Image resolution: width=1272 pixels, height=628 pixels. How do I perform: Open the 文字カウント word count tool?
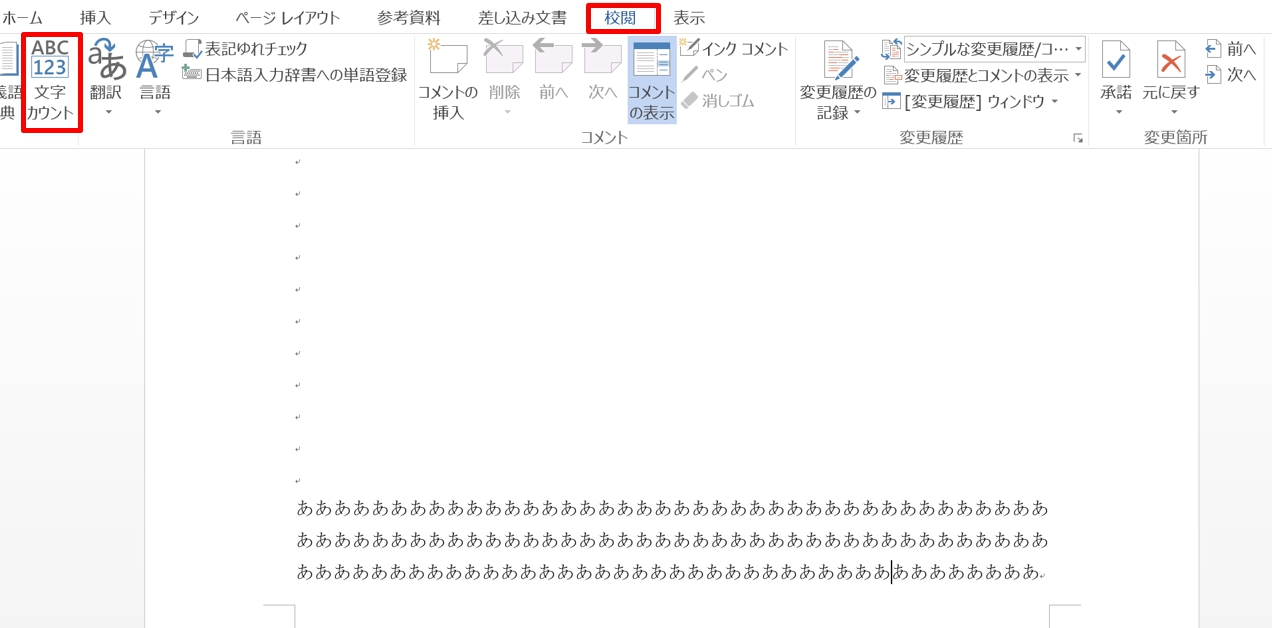point(50,82)
